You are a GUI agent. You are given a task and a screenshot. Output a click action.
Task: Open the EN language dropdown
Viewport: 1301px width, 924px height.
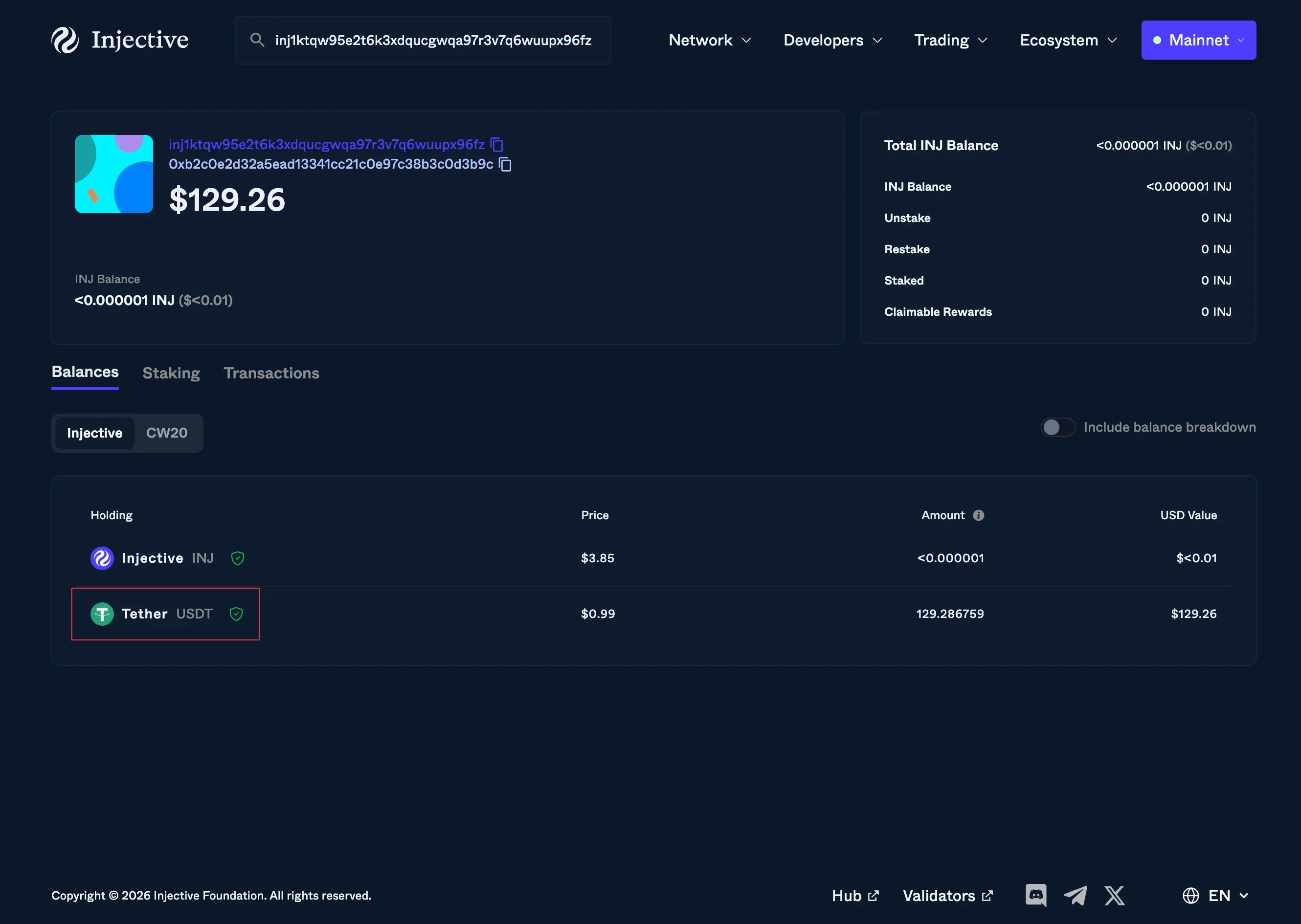[1228, 896]
